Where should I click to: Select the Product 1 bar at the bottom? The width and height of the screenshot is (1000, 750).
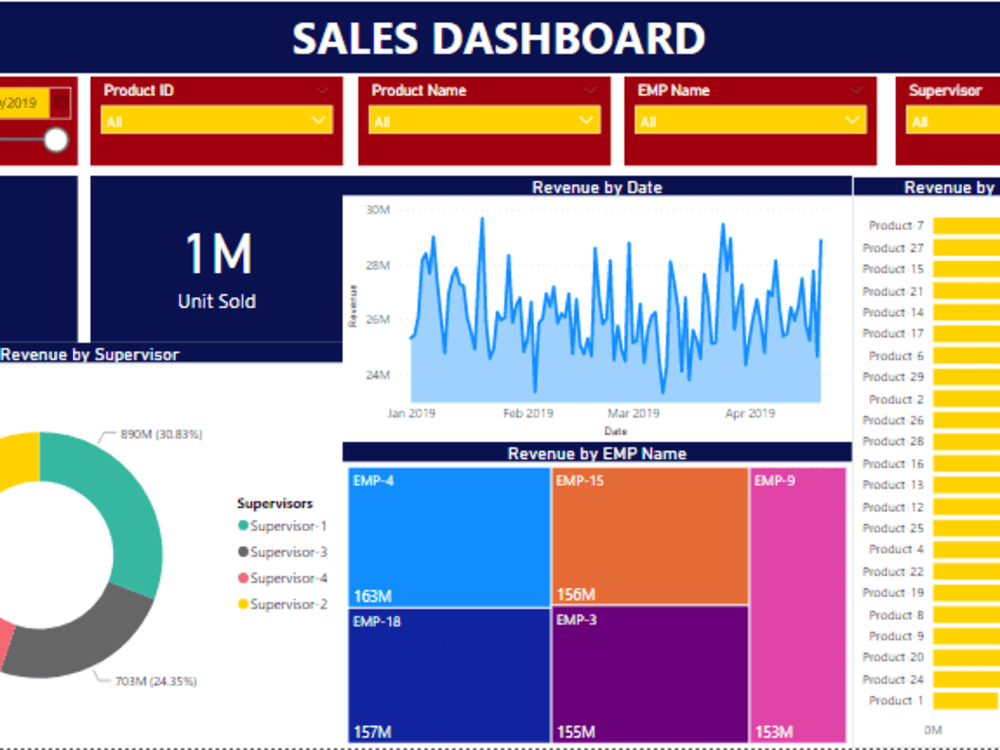click(965, 701)
